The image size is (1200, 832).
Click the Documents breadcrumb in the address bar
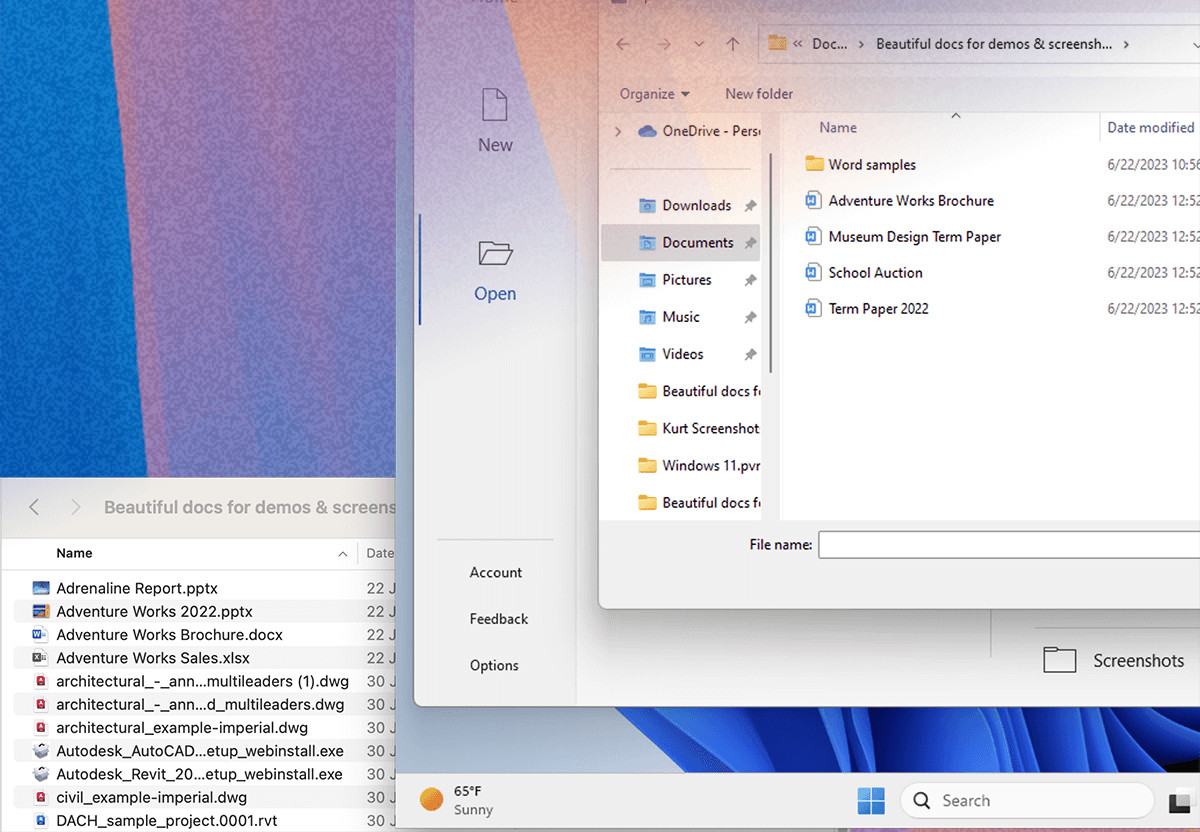coord(828,43)
